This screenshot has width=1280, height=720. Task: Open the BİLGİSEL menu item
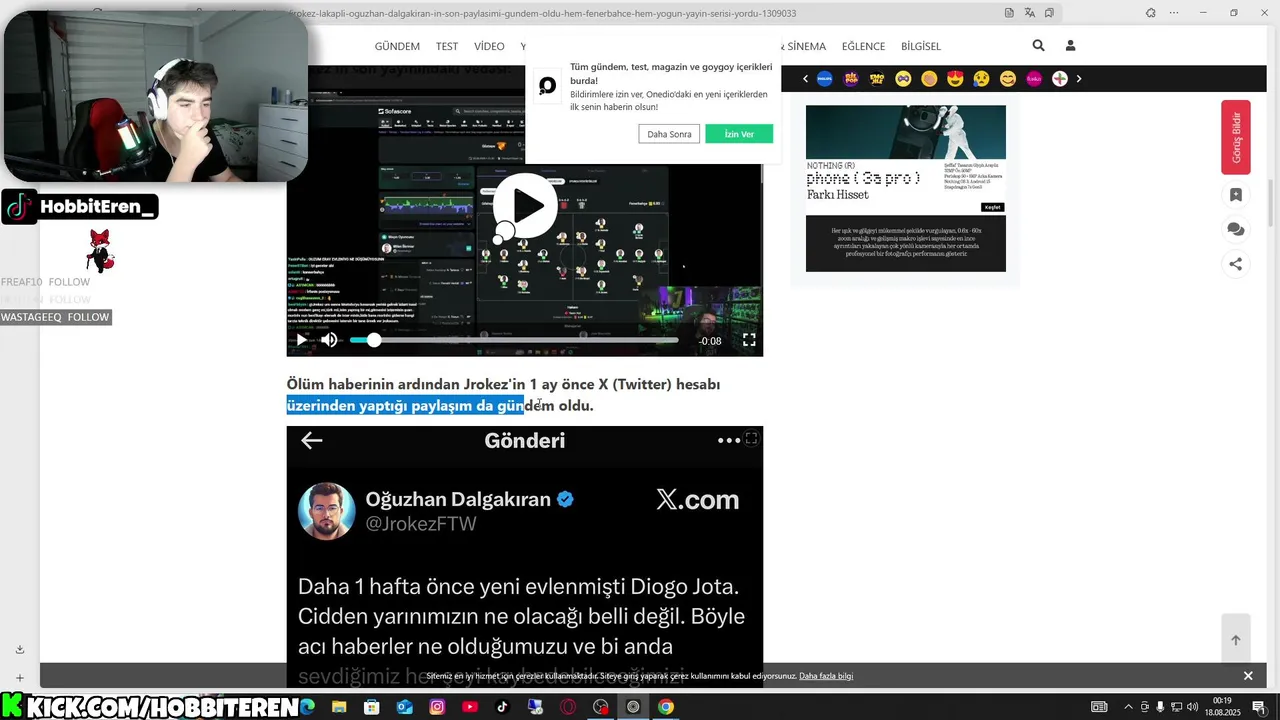(x=921, y=46)
